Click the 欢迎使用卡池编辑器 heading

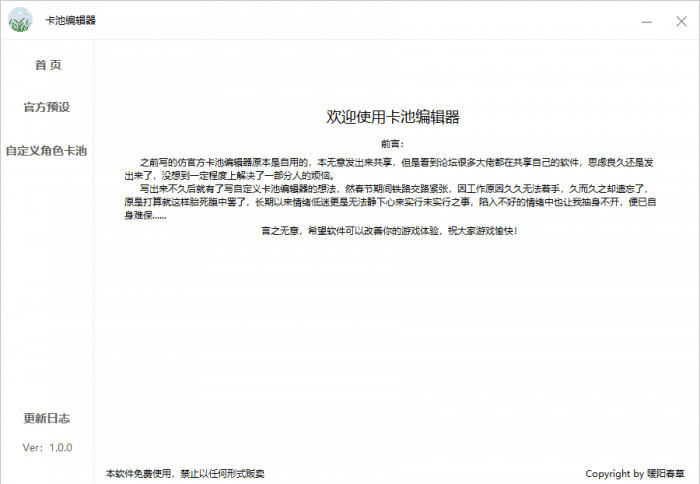click(393, 117)
